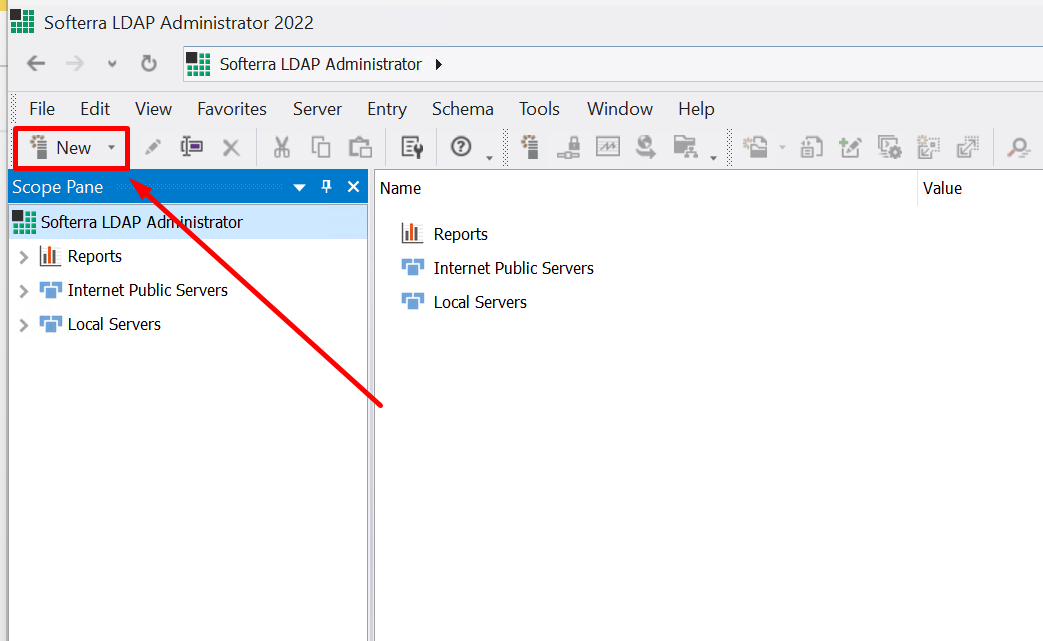Open the Server menu
The height and width of the screenshot is (641, 1043).
point(317,109)
